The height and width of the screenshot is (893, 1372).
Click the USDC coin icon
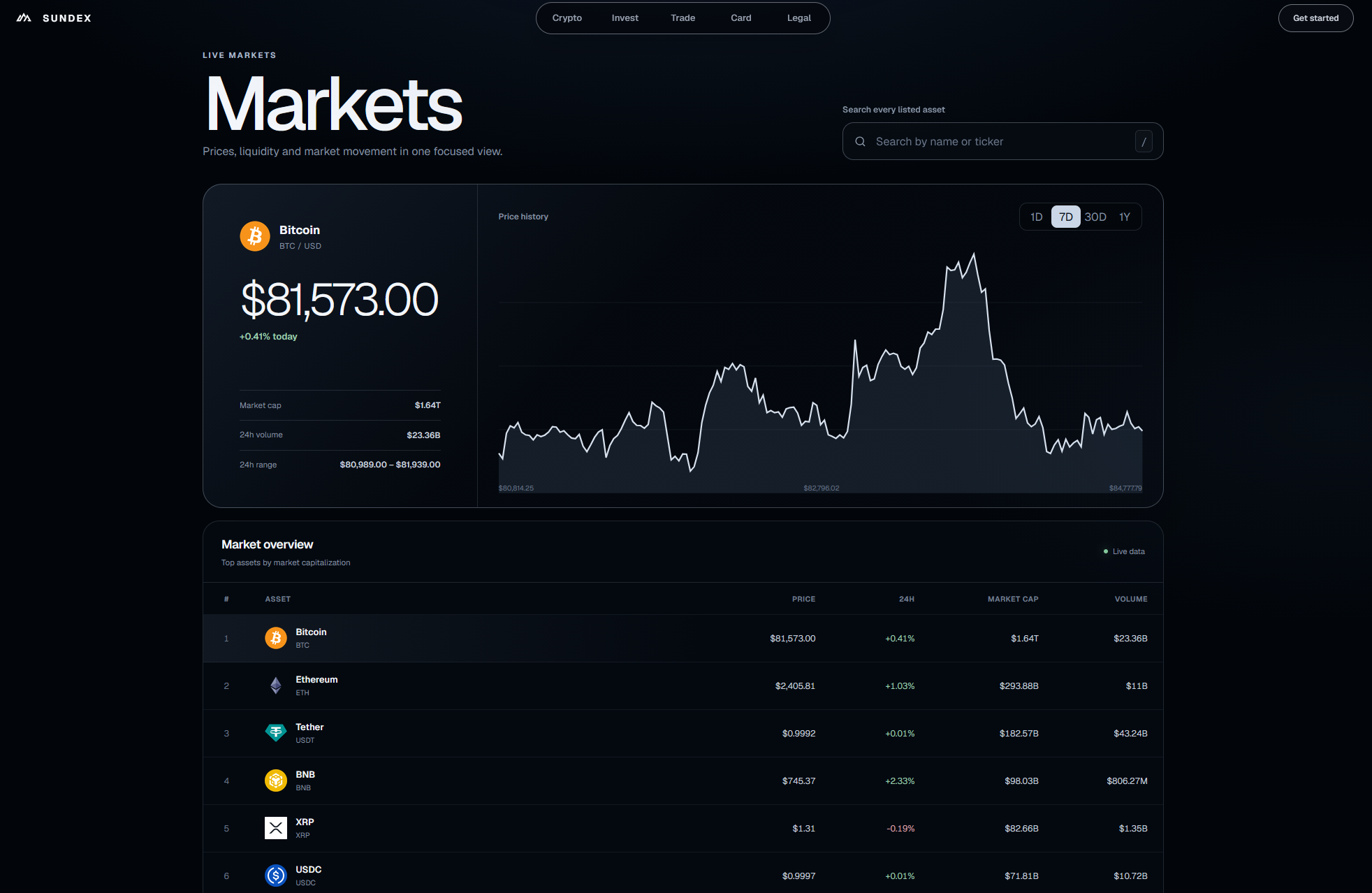(276, 876)
